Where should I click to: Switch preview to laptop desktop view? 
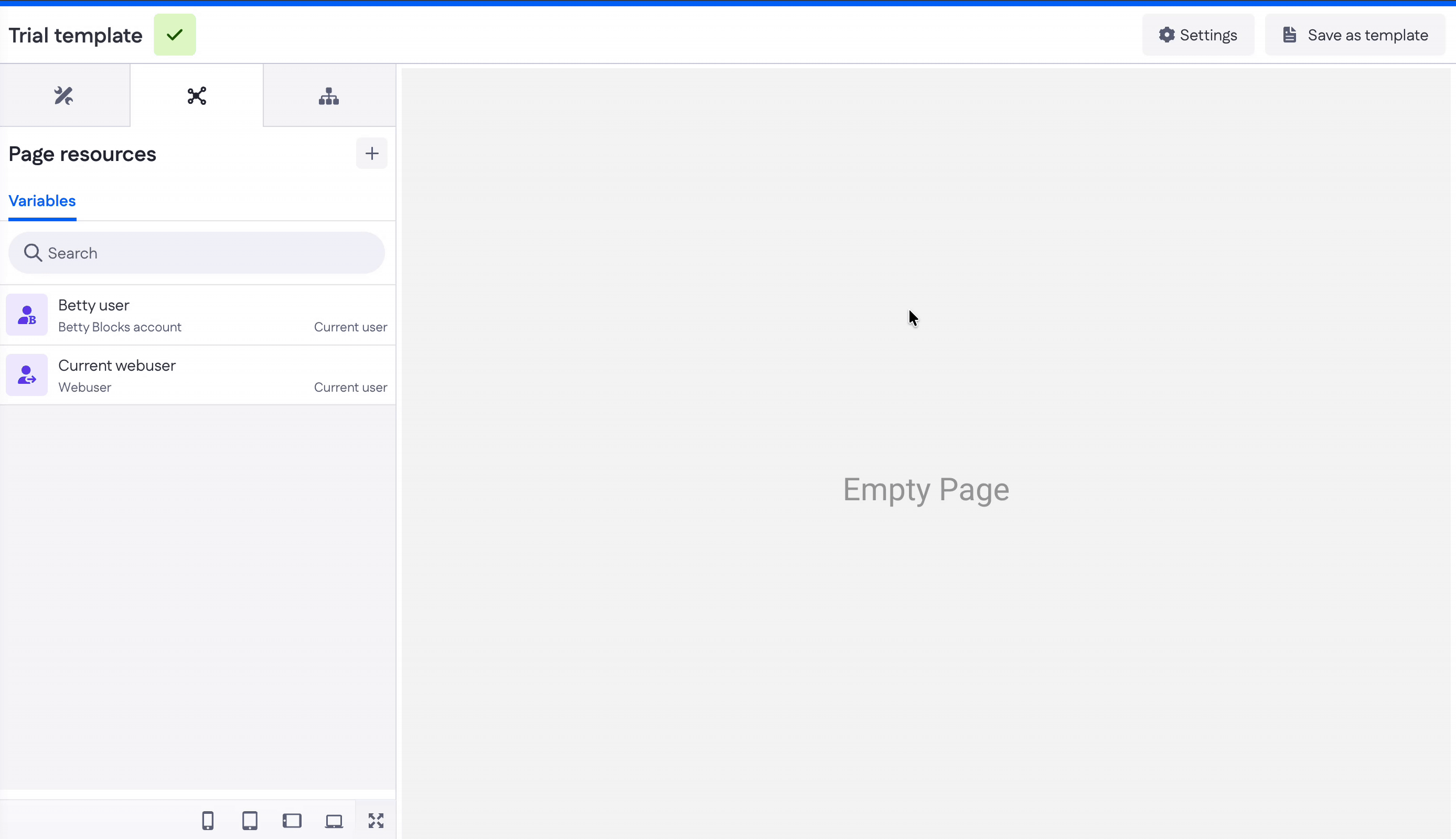tap(334, 821)
